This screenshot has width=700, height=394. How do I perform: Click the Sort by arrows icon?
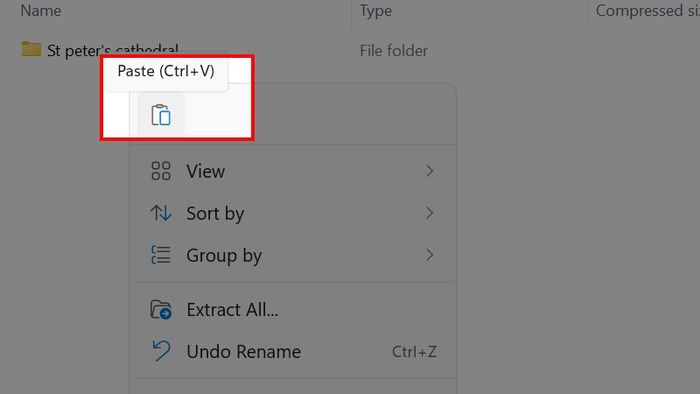[161, 213]
